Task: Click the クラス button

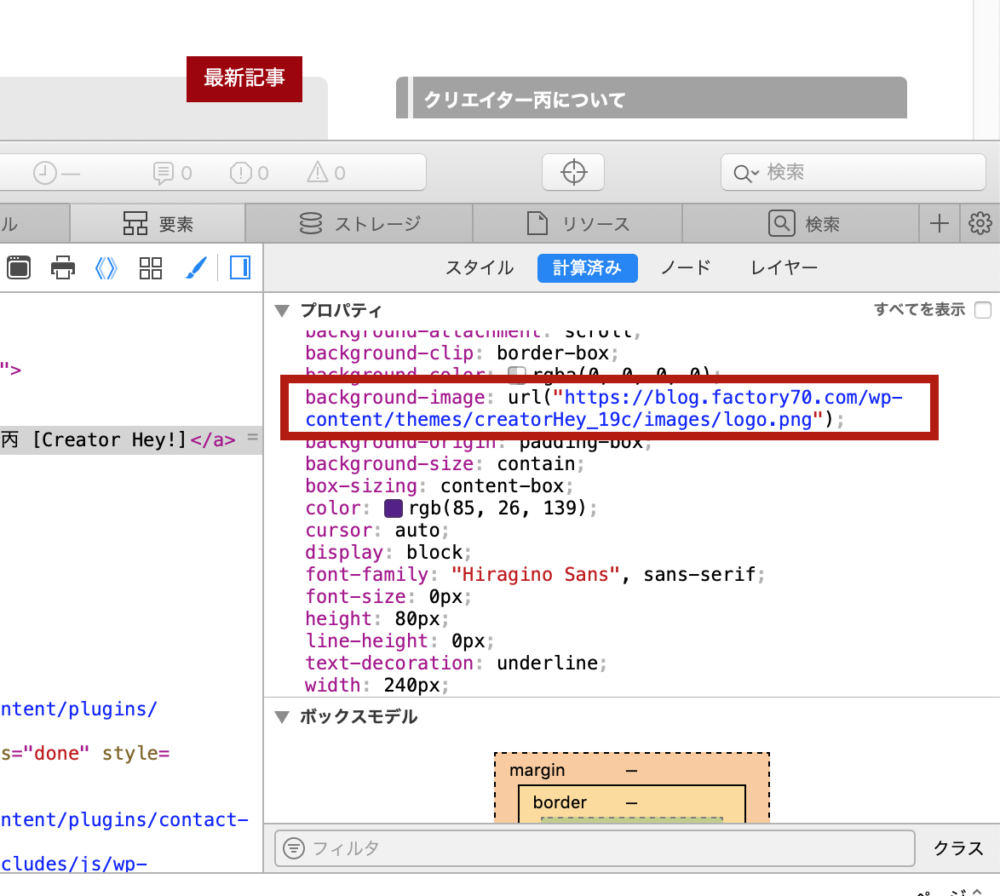Action: 957,848
